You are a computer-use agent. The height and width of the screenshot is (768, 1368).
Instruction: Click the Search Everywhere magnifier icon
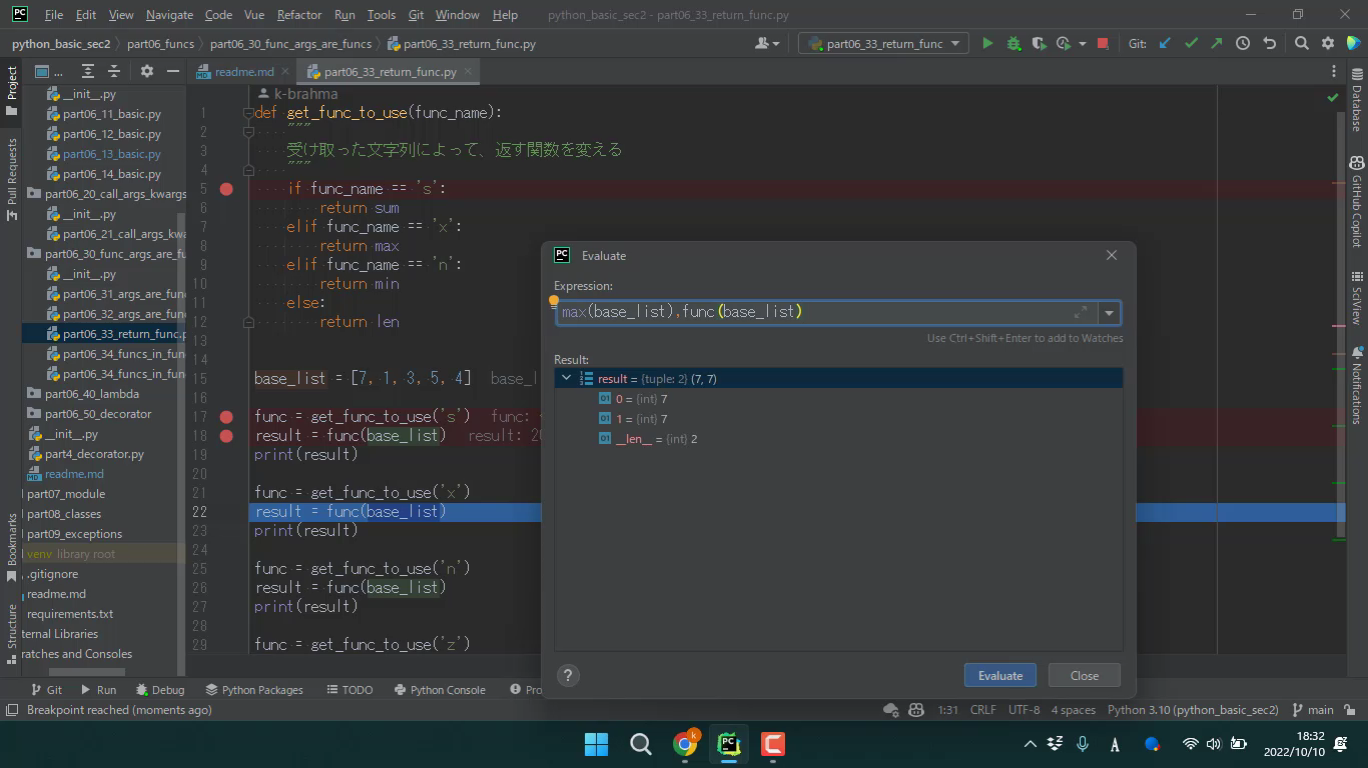(1301, 43)
